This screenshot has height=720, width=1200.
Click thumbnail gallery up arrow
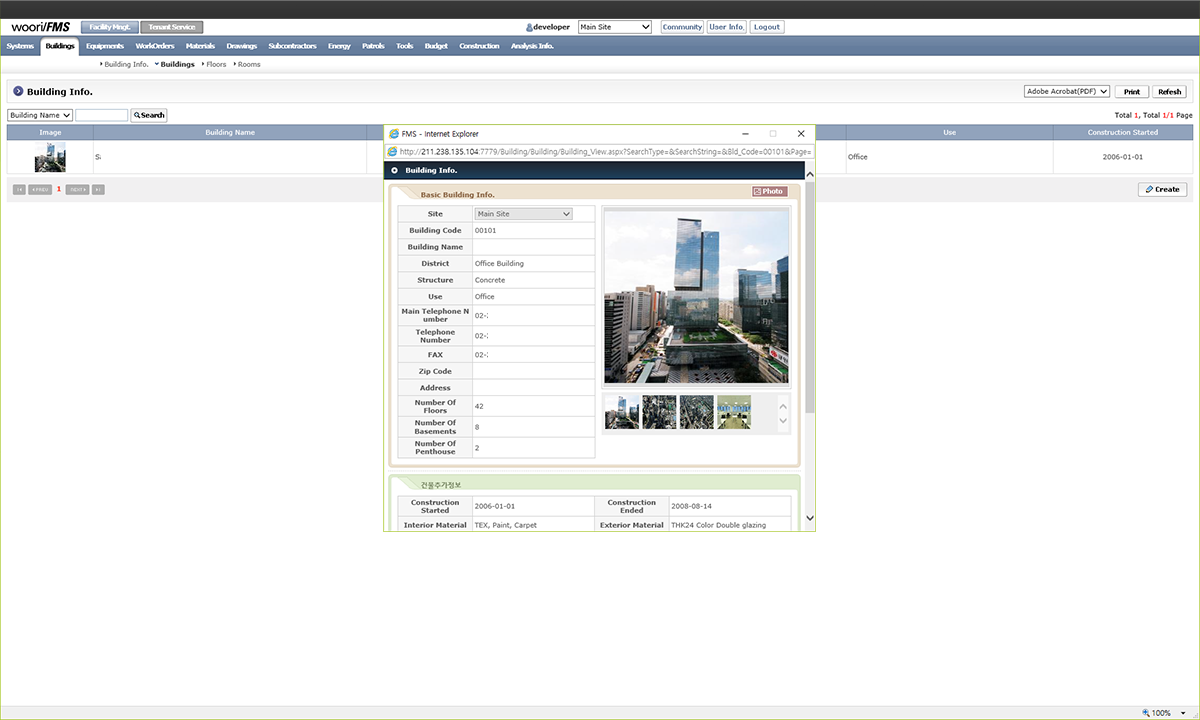[x=783, y=406]
